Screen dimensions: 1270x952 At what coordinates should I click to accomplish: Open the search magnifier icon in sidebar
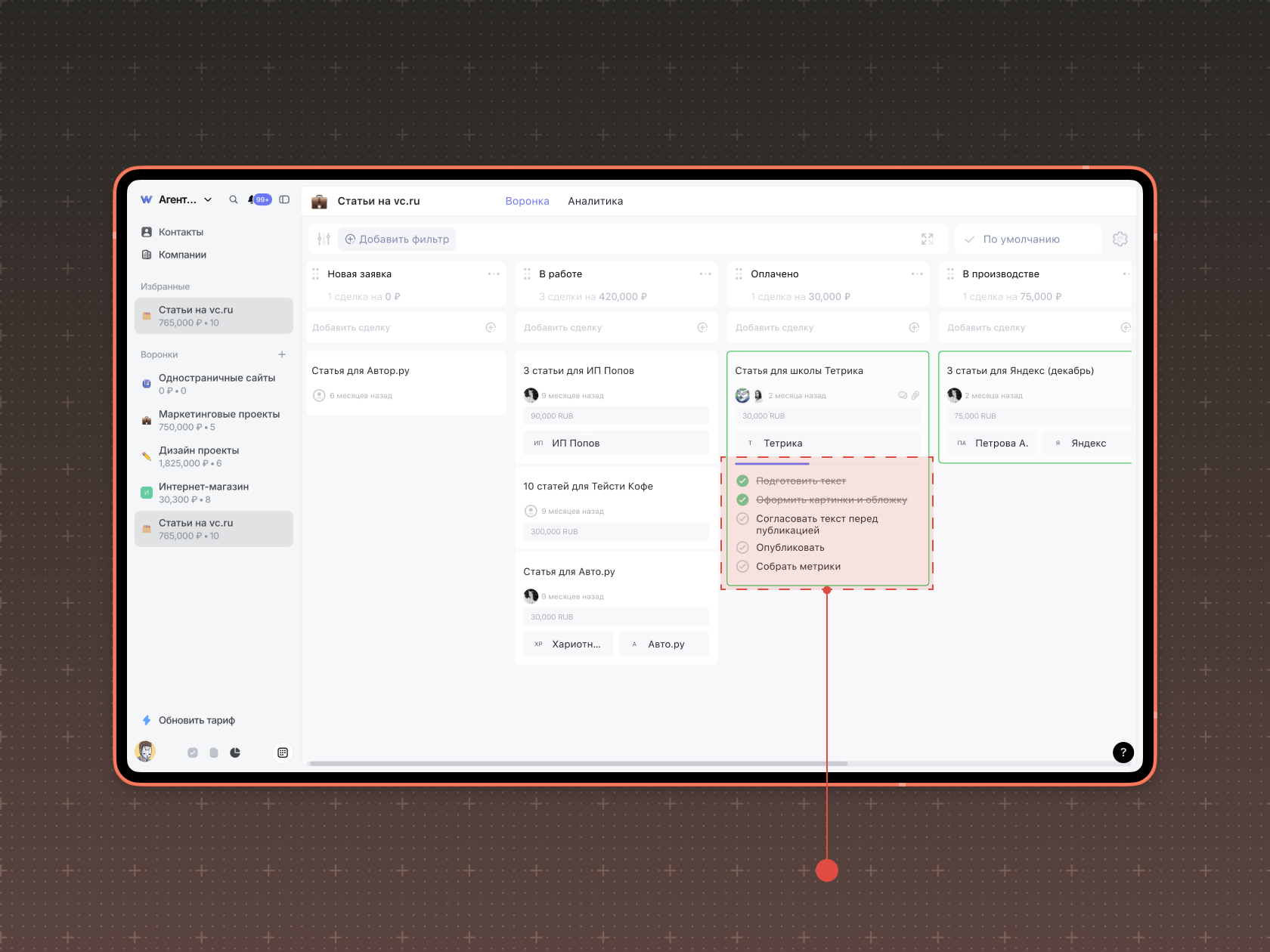pos(234,199)
